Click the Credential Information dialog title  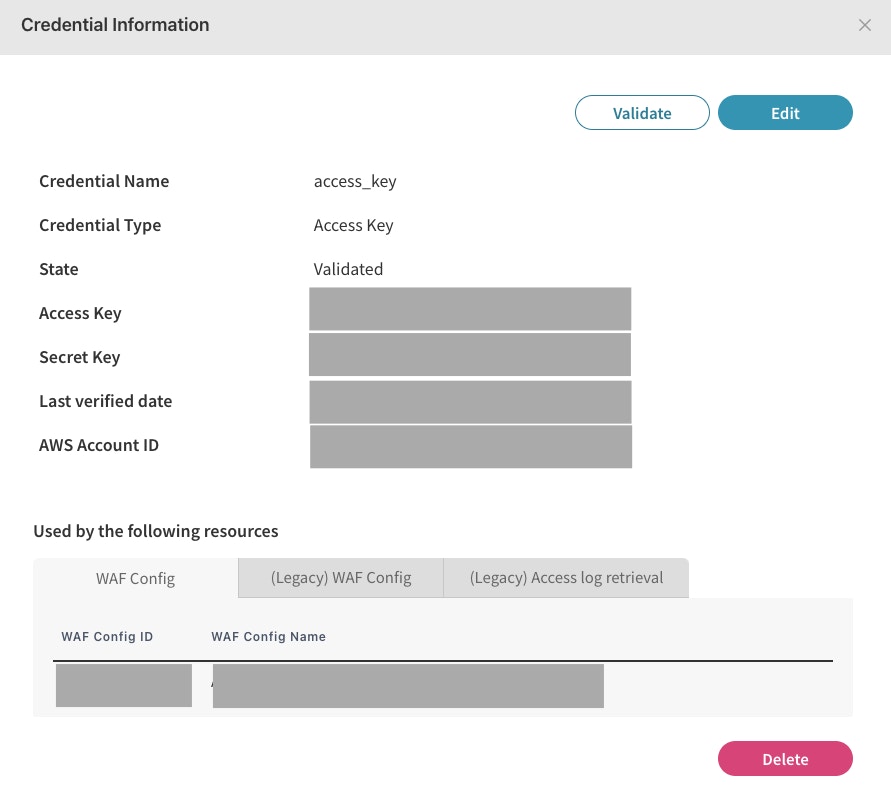coord(115,25)
